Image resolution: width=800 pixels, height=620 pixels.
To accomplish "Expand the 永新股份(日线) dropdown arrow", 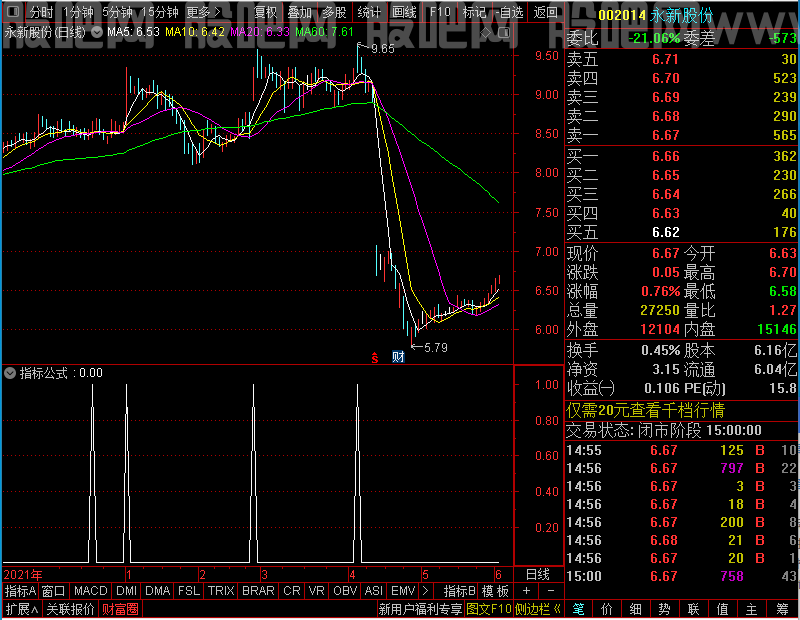I will click(x=96, y=32).
